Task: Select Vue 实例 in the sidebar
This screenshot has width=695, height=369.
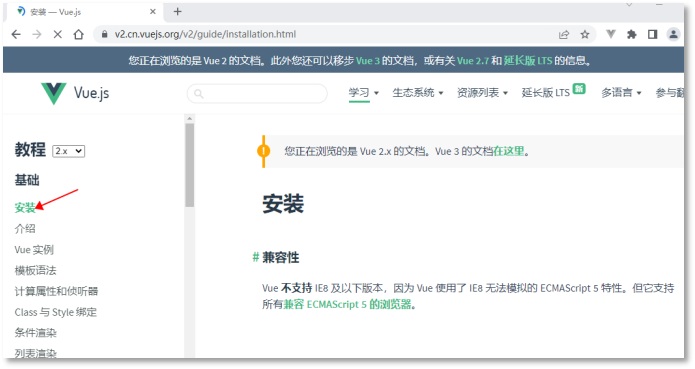Action: (x=34, y=249)
